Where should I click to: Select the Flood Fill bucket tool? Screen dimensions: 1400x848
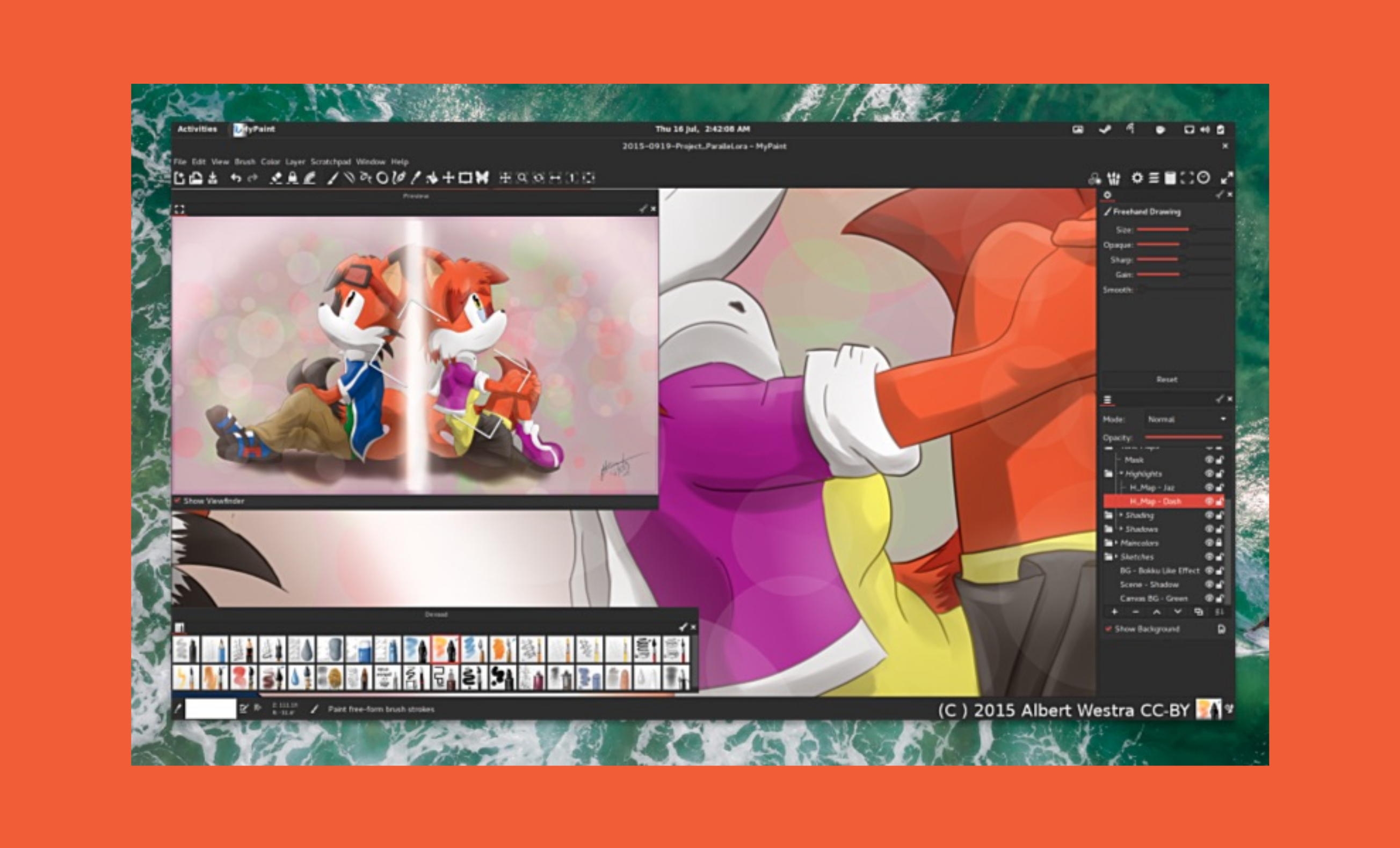coord(432,178)
